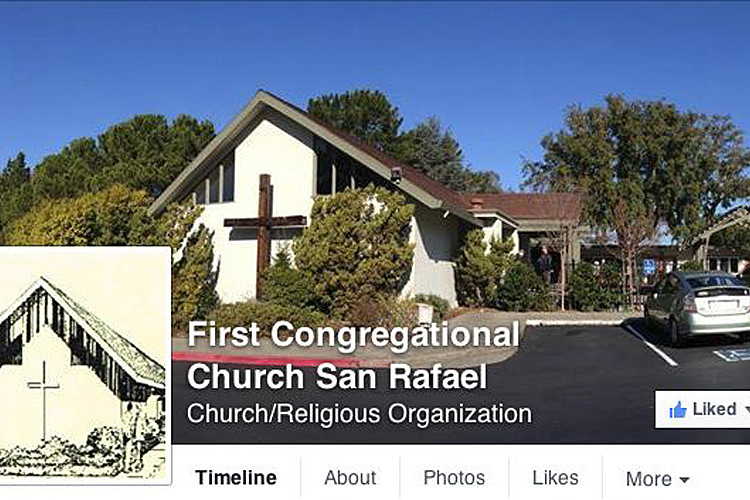Click the Church/Religious Organization category link
The image size is (750, 500).
click(x=359, y=414)
